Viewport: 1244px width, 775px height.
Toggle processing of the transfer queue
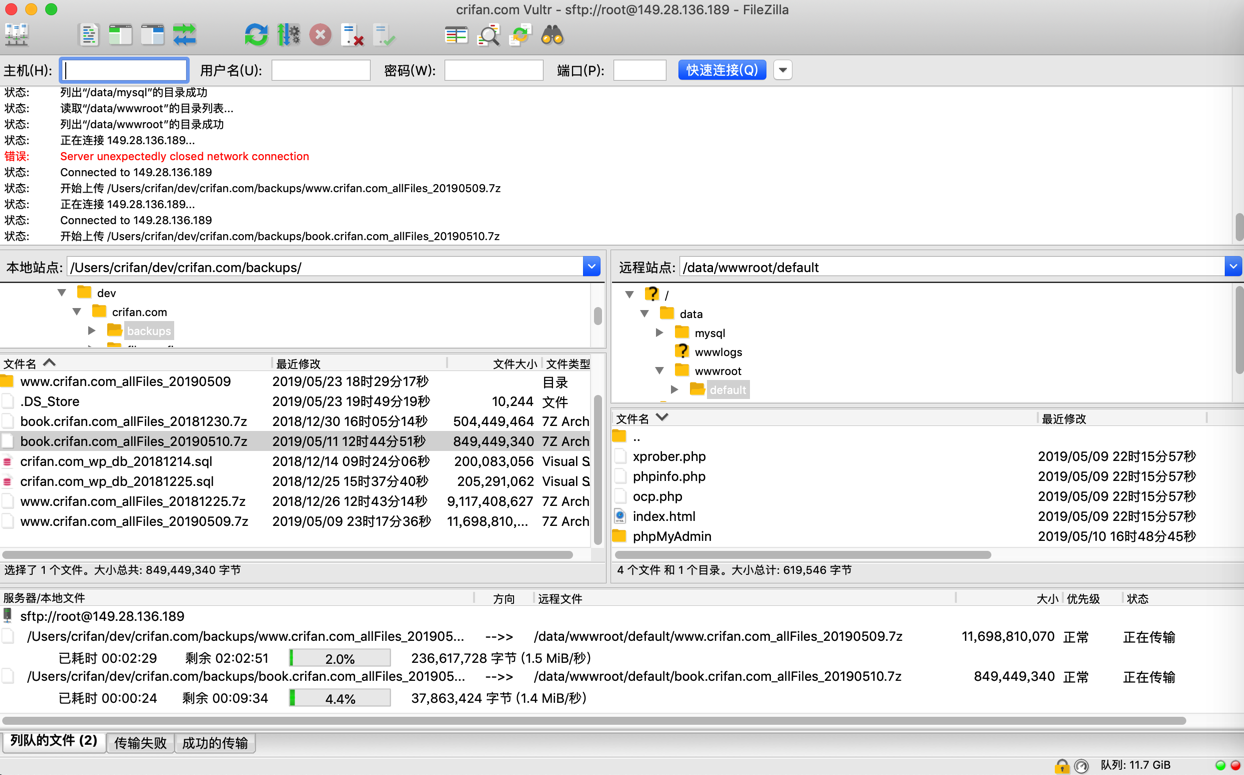[288, 35]
